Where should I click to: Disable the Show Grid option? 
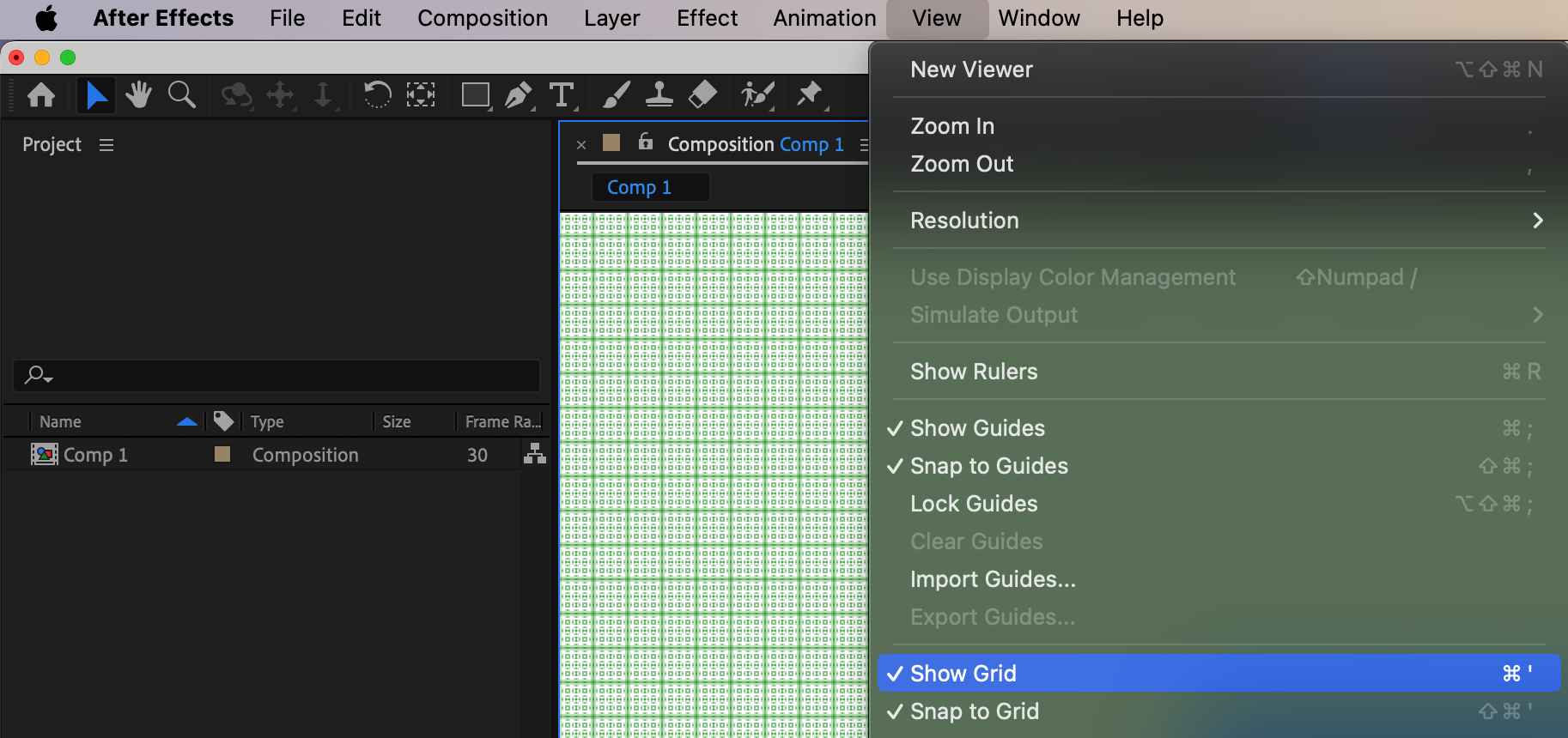point(963,674)
